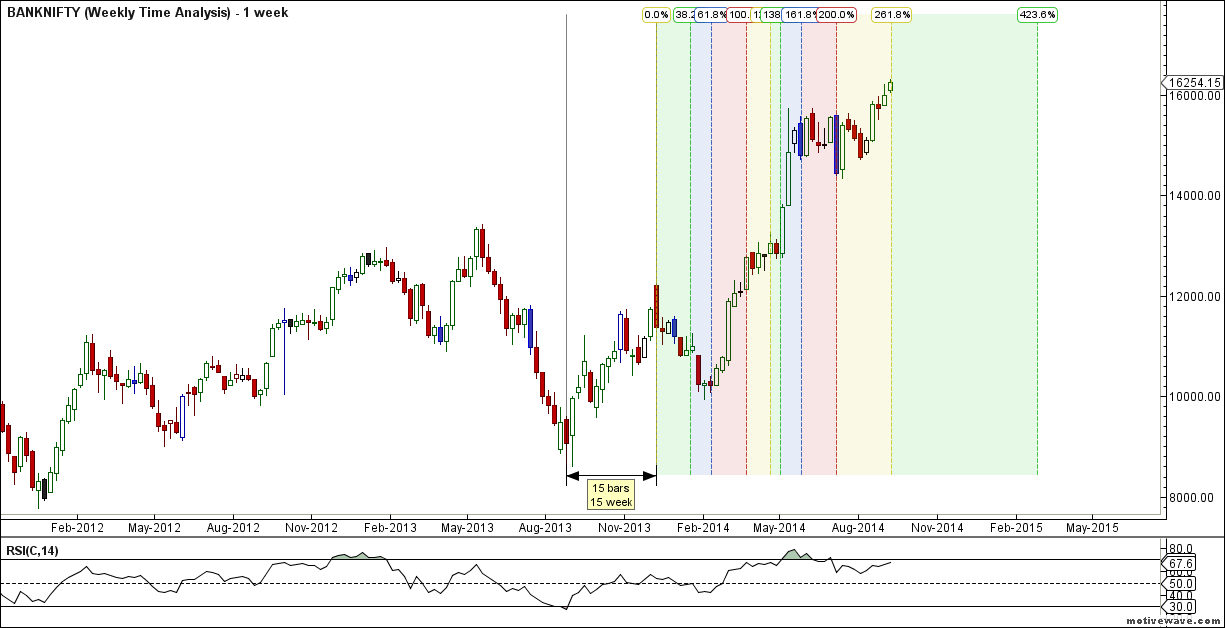Select the '15 bars 15 week' annotation
The width and height of the screenshot is (1225, 628).
point(611,493)
